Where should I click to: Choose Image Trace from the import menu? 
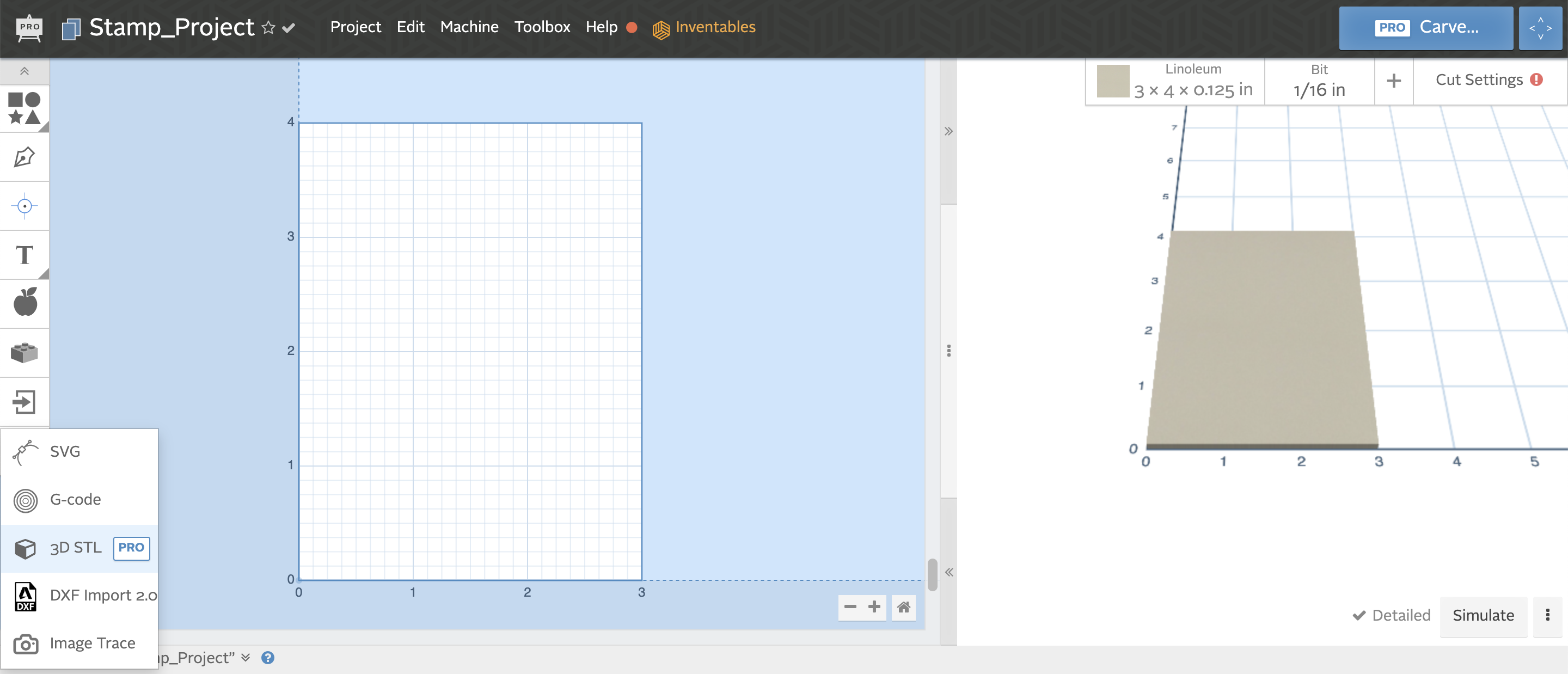(x=92, y=642)
